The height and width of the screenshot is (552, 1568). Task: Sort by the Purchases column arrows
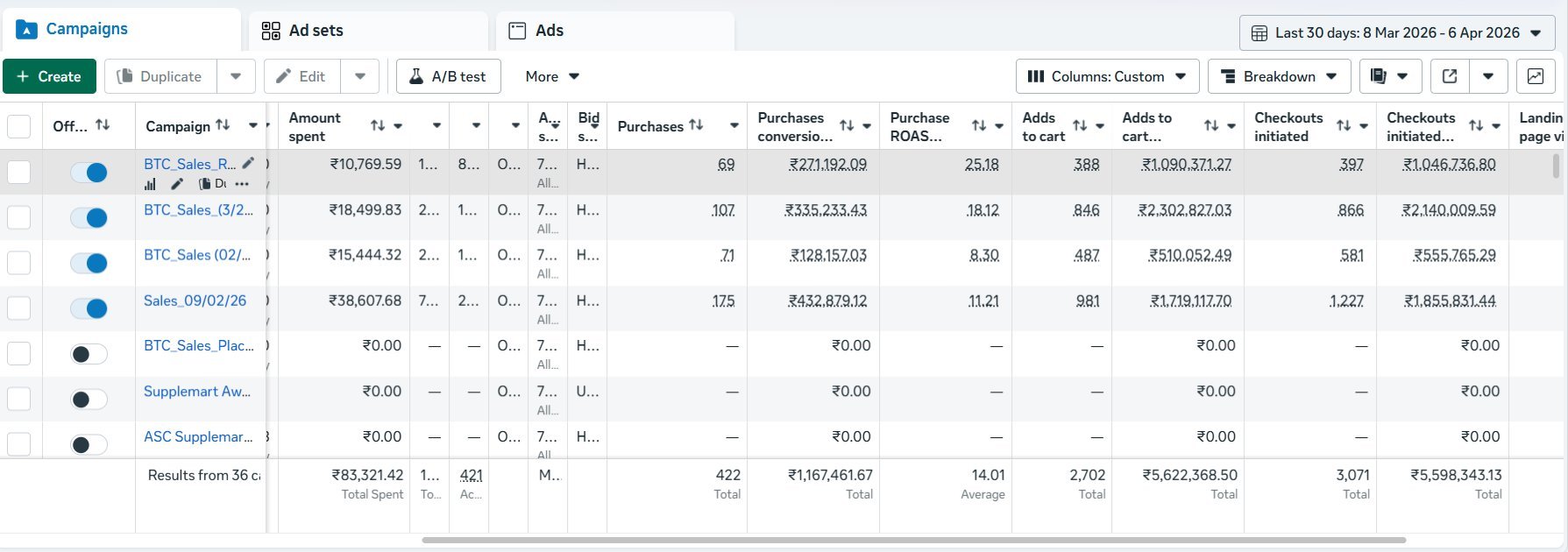pos(696,125)
